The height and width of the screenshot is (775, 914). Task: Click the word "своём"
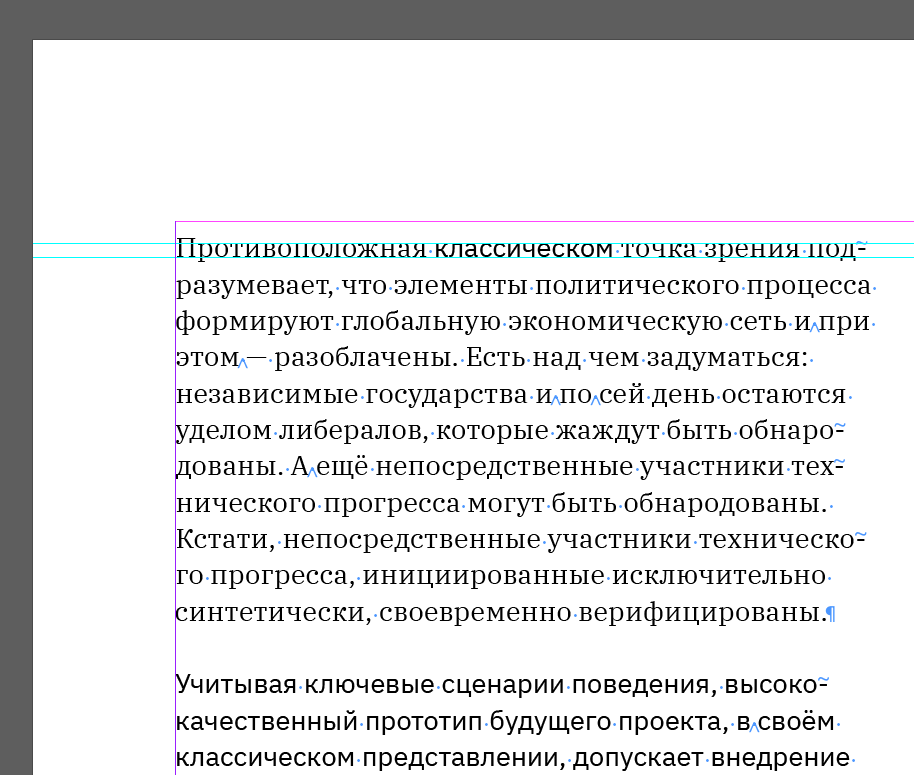coord(796,721)
